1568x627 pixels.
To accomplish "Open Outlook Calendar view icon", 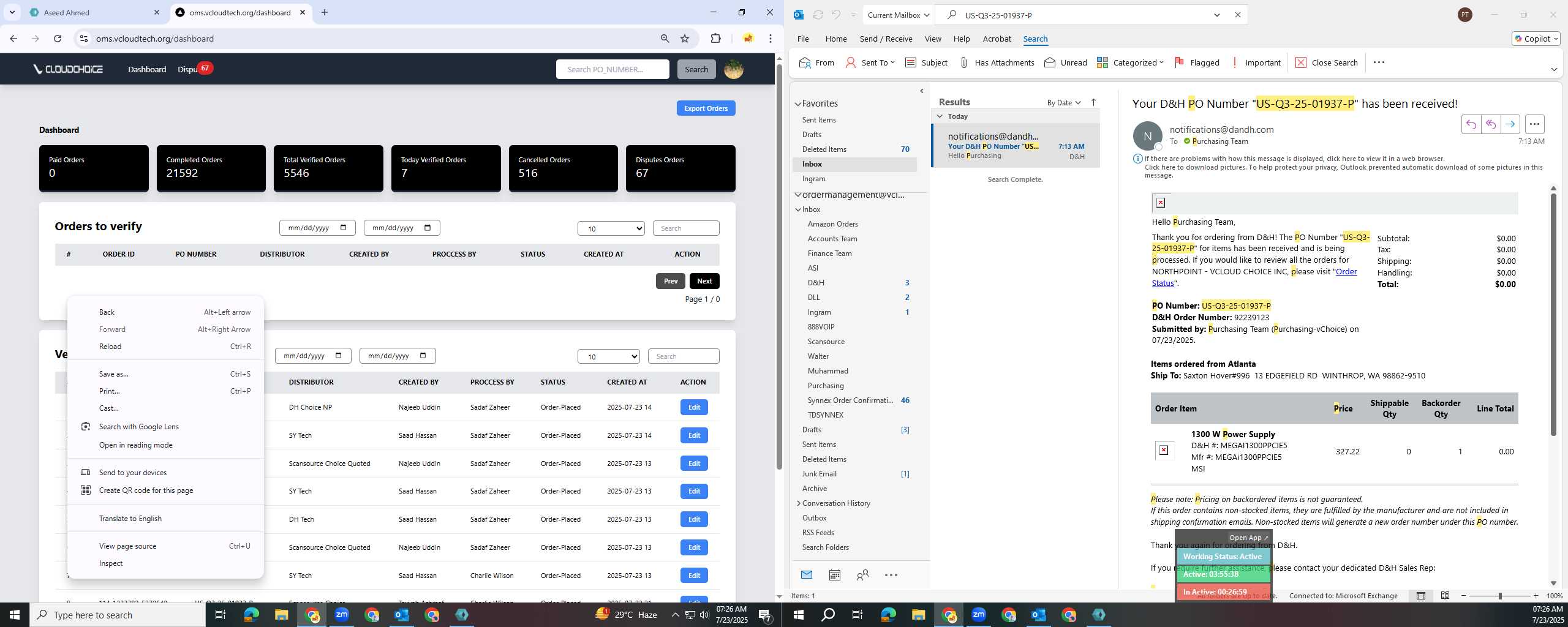I will (x=834, y=575).
